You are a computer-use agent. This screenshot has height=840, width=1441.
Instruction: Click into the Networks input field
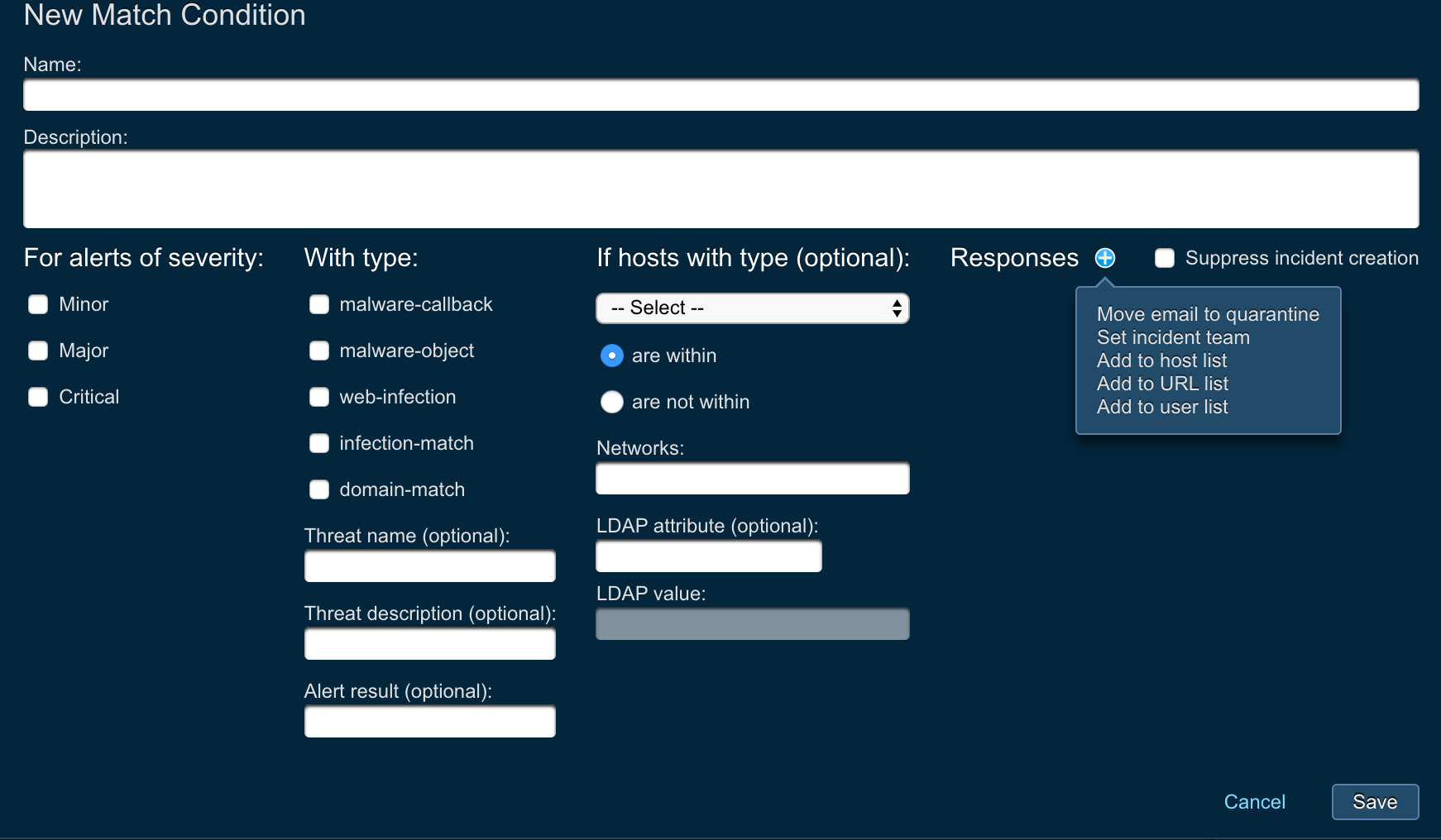[752, 479]
